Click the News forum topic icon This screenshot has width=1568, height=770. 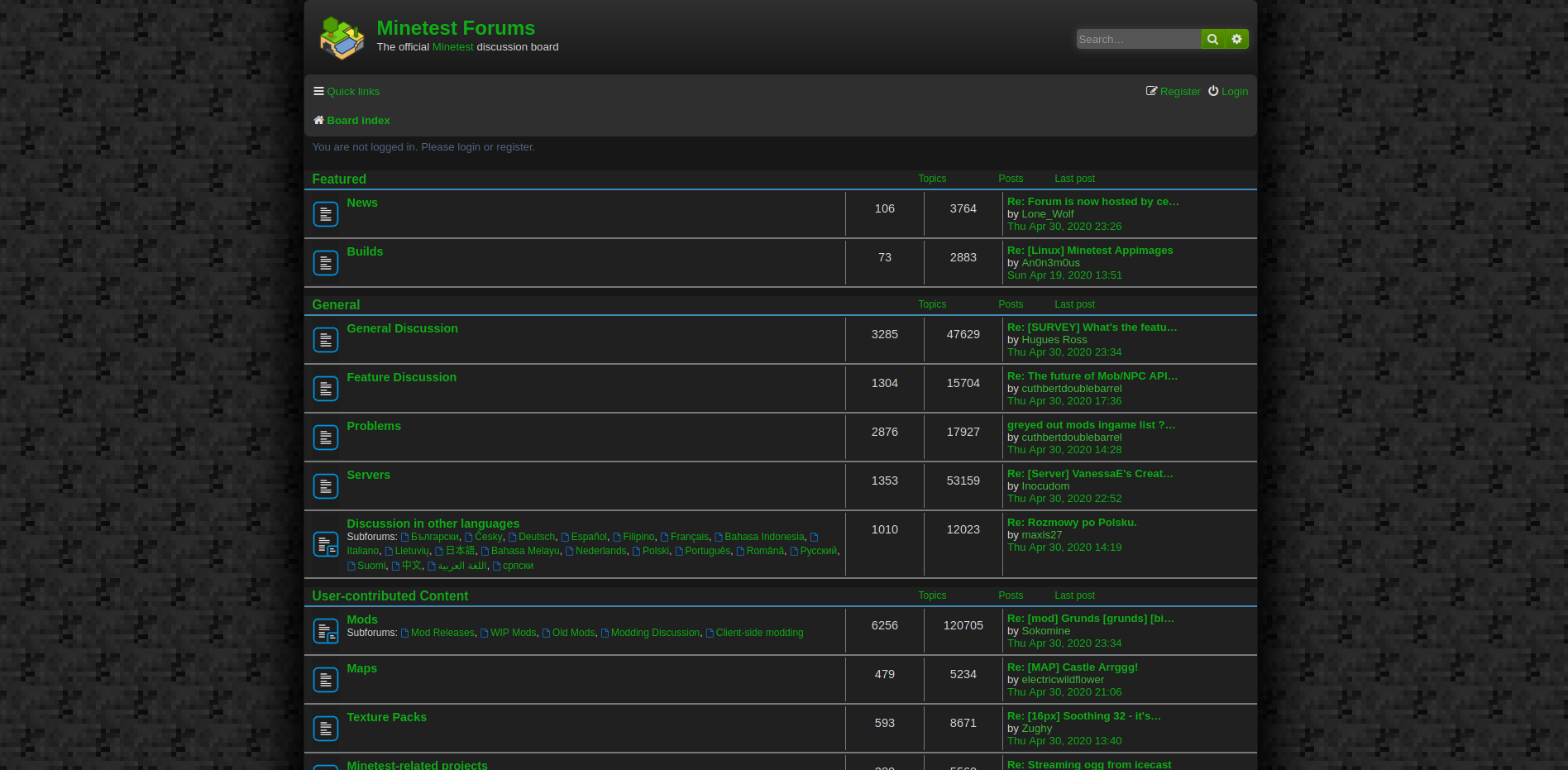click(325, 213)
